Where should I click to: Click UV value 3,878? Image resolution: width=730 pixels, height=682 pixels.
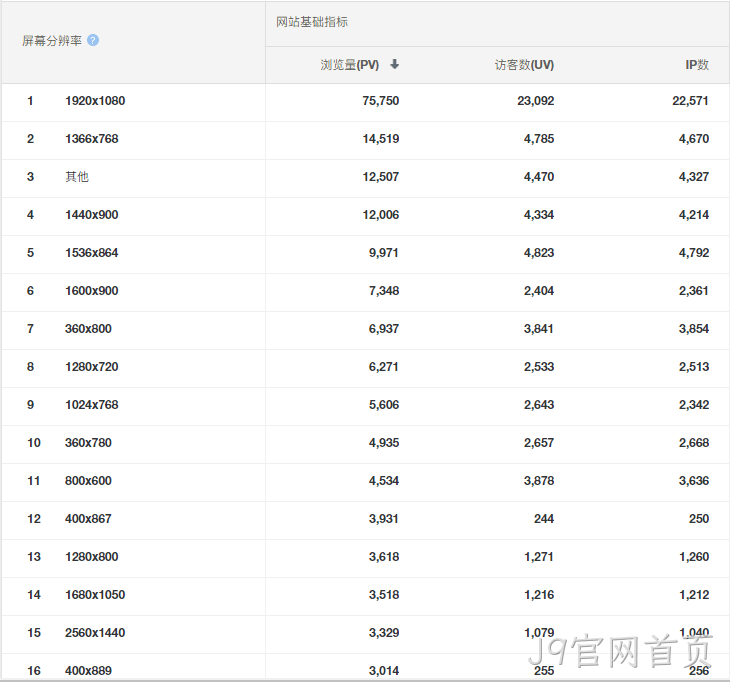[539, 481]
